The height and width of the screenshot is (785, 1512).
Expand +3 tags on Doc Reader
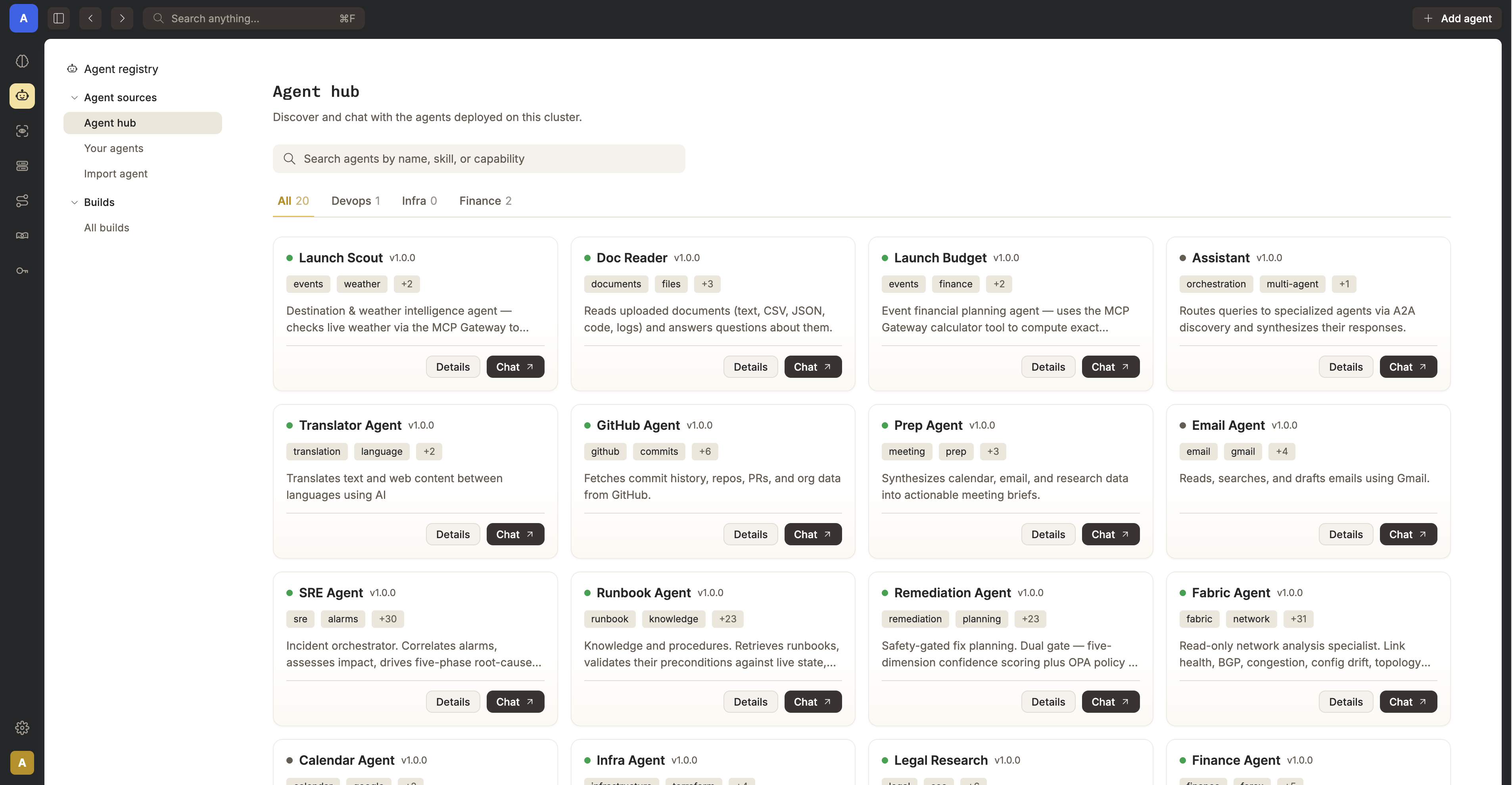coord(707,284)
